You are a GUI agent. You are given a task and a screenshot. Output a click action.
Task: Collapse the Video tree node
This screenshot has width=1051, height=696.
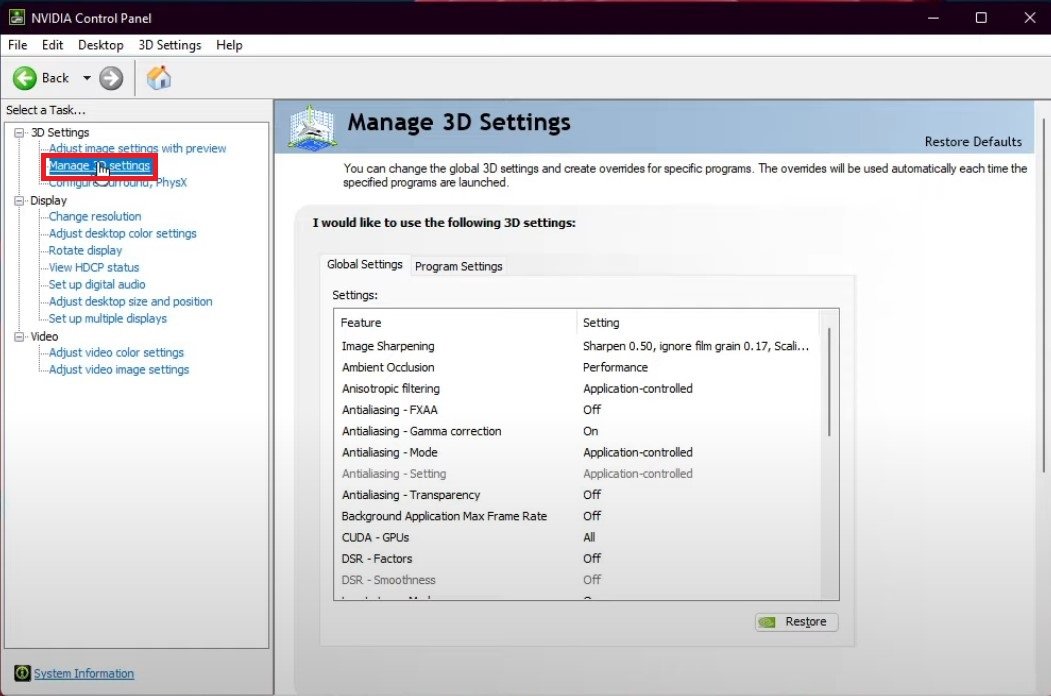click(19, 336)
